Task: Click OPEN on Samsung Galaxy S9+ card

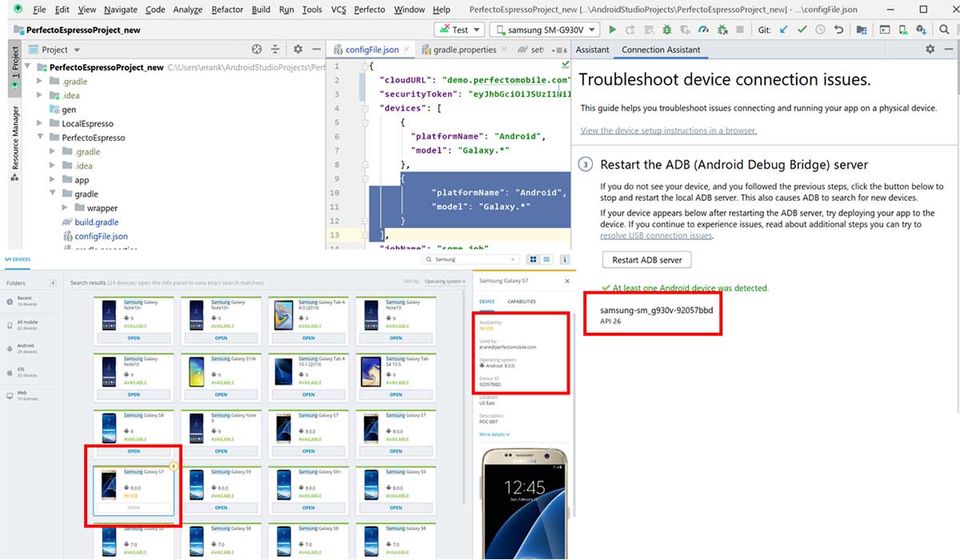Action: point(309,507)
